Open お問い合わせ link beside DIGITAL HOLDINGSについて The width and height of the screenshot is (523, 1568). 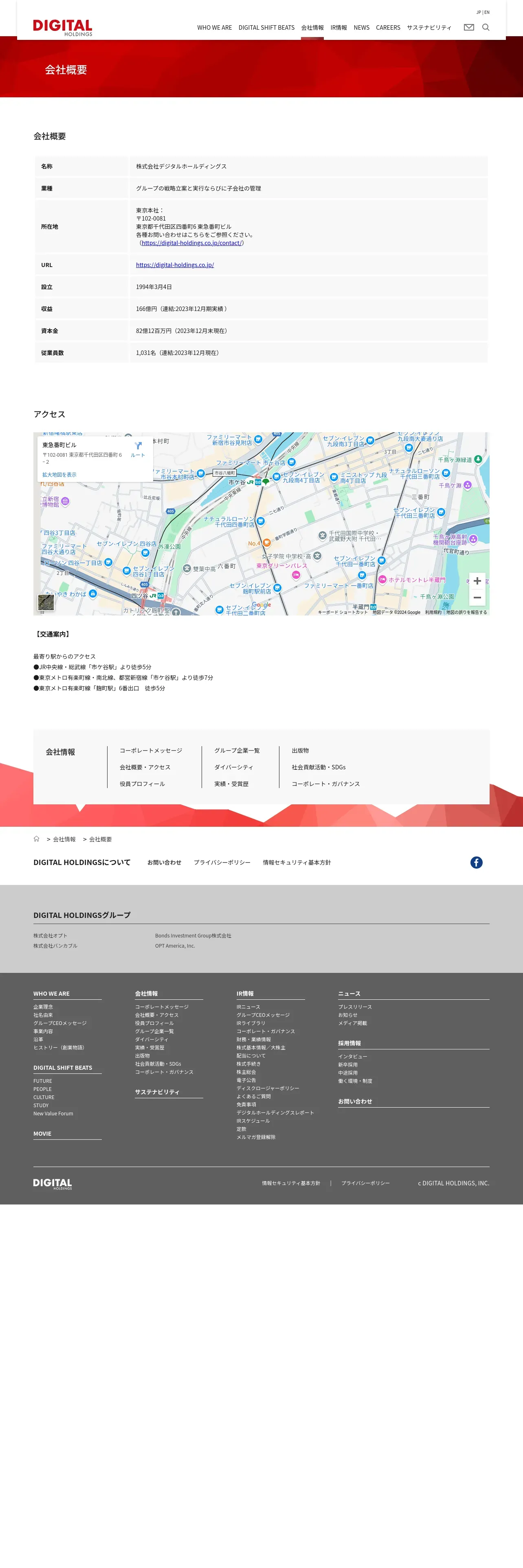tap(165, 863)
